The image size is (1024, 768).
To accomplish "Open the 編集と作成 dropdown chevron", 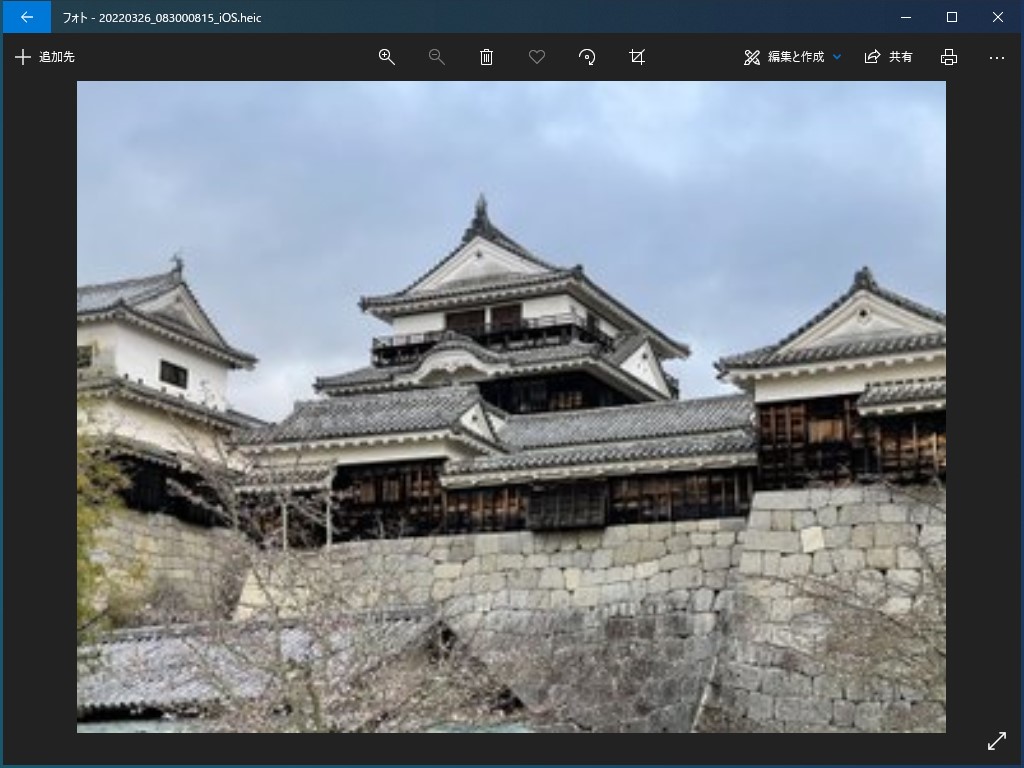I will (838, 57).
